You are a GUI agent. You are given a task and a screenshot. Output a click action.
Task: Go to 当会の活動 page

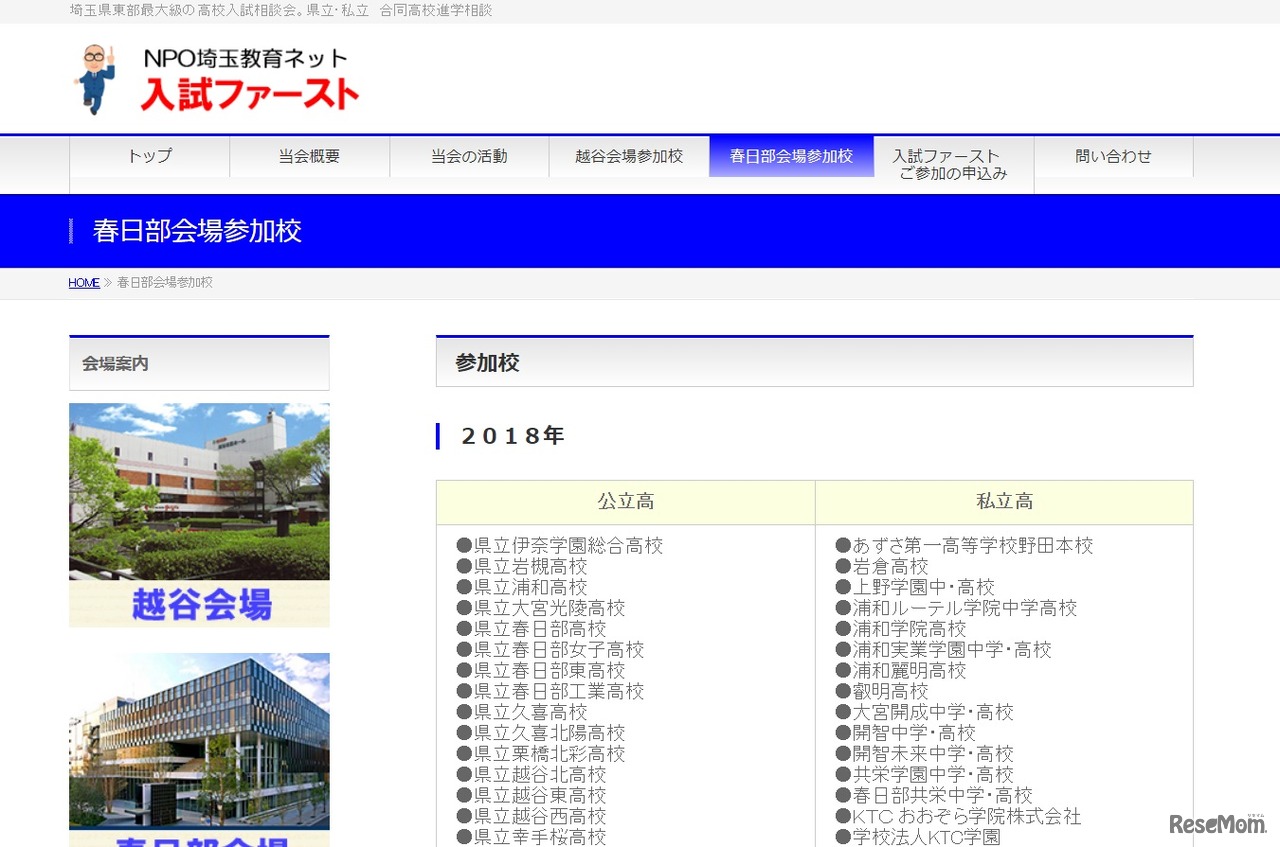pos(469,156)
